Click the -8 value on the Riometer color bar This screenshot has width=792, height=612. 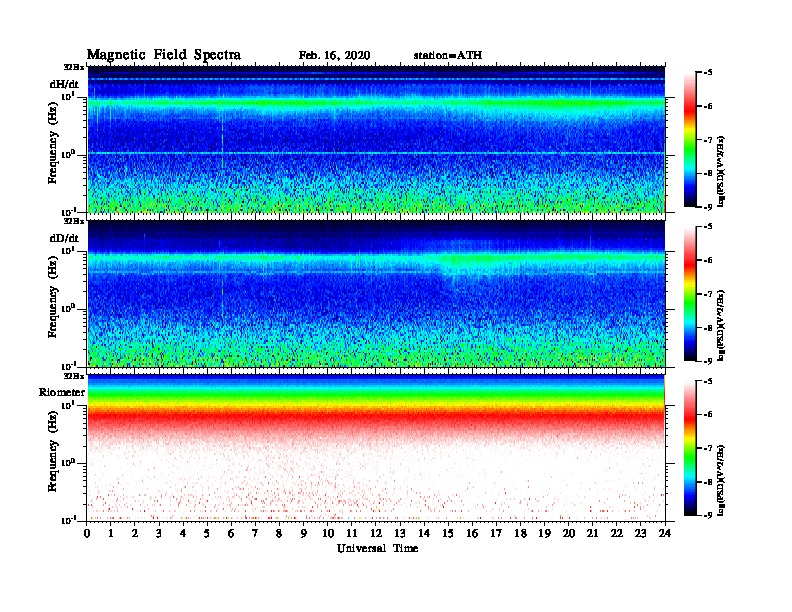click(x=708, y=482)
